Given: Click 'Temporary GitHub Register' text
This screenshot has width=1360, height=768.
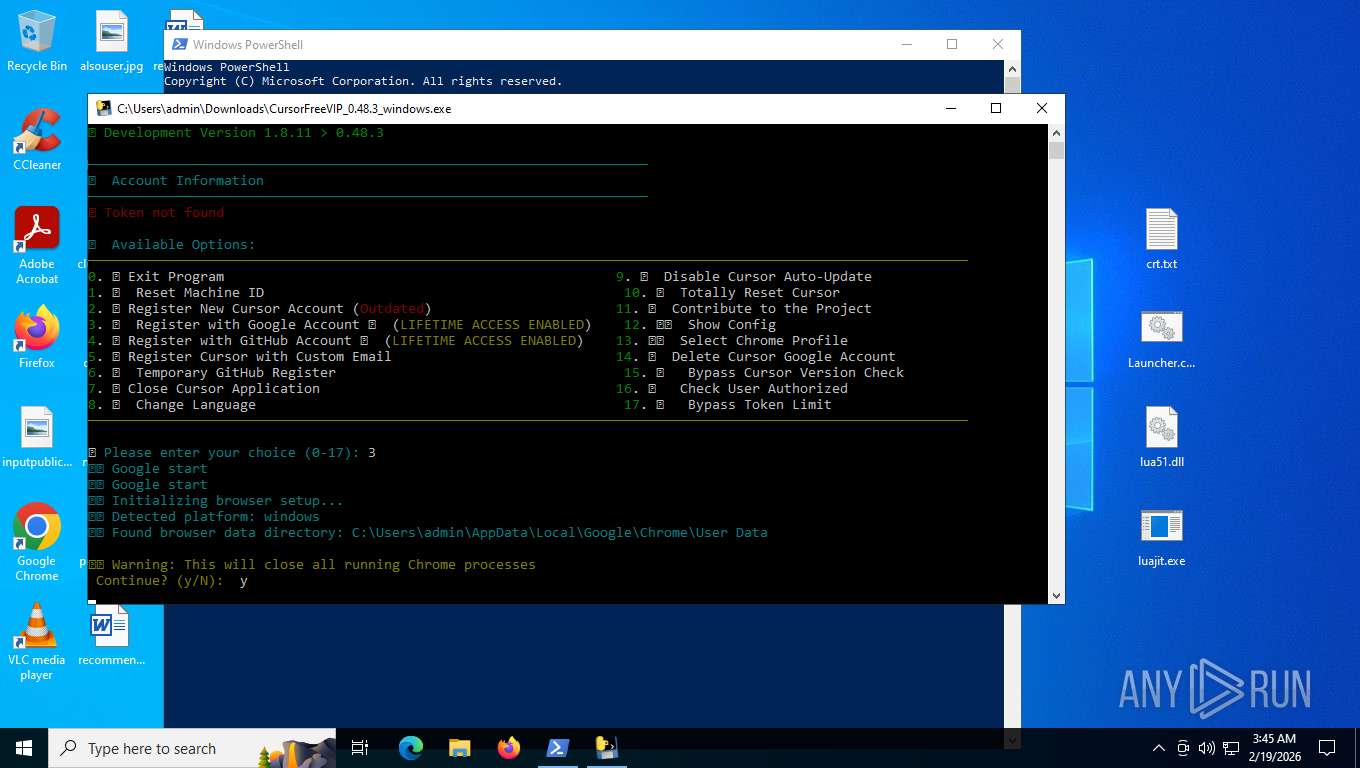Looking at the screenshot, I should coord(236,373).
